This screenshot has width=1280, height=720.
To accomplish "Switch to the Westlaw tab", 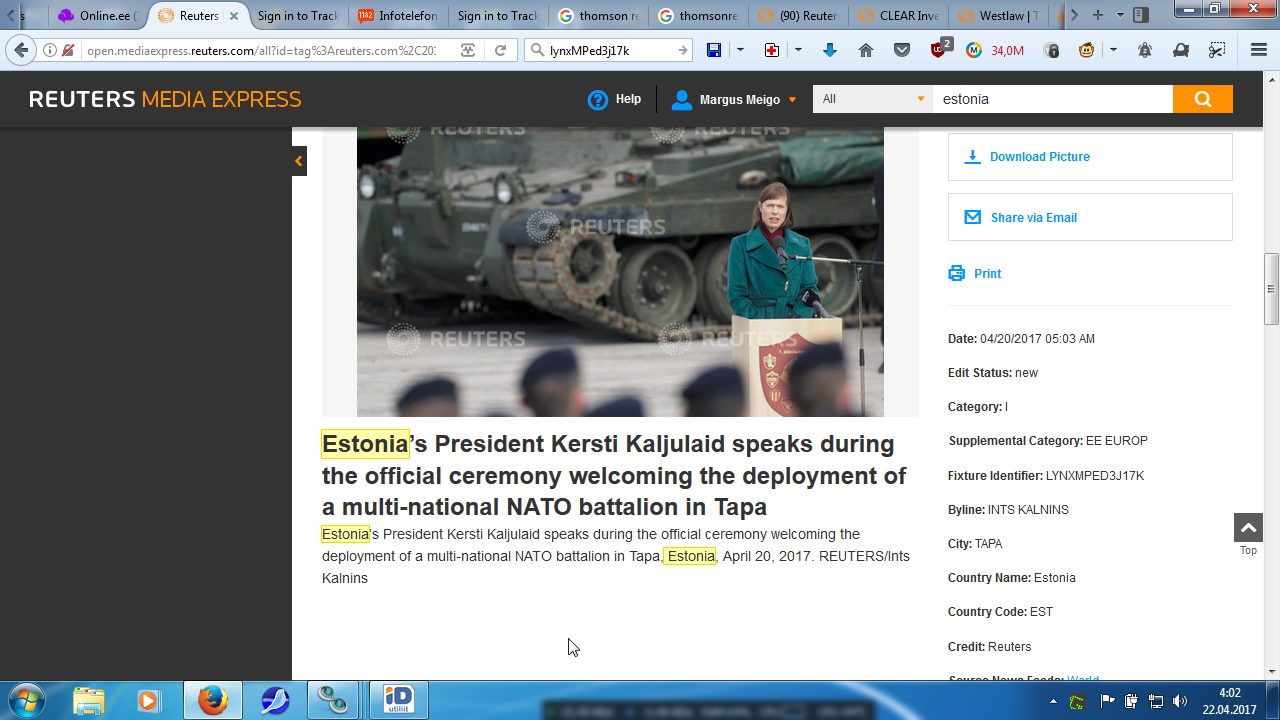I will pos(998,15).
